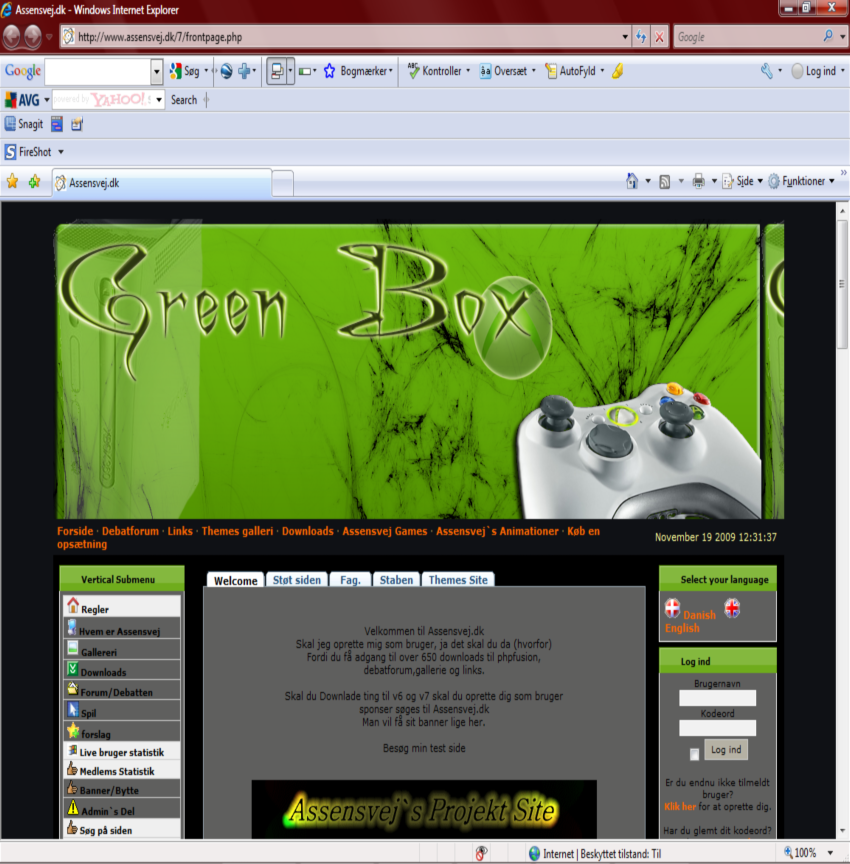Viewport: 850px width, 864px height.
Task: Click the Snagit clipboard capture icon
Action: [77, 124]
